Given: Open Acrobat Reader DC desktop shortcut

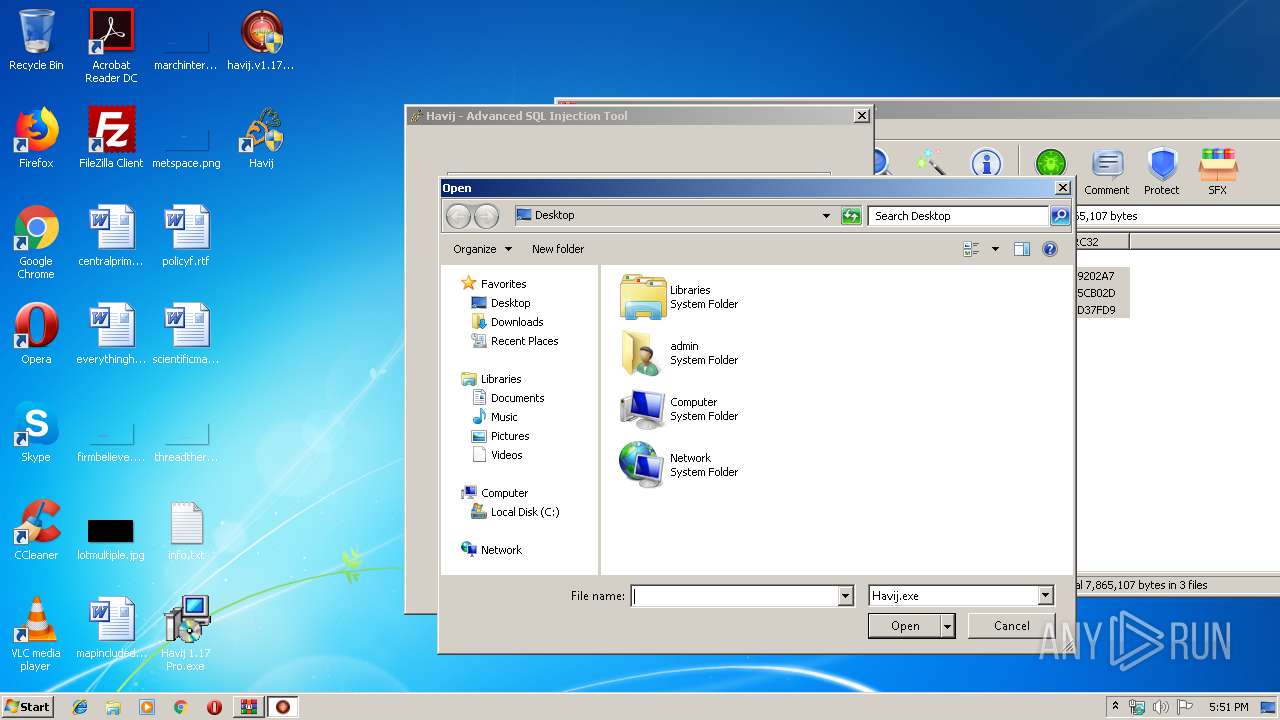Looking at the screenshot, I should (111, 46).
